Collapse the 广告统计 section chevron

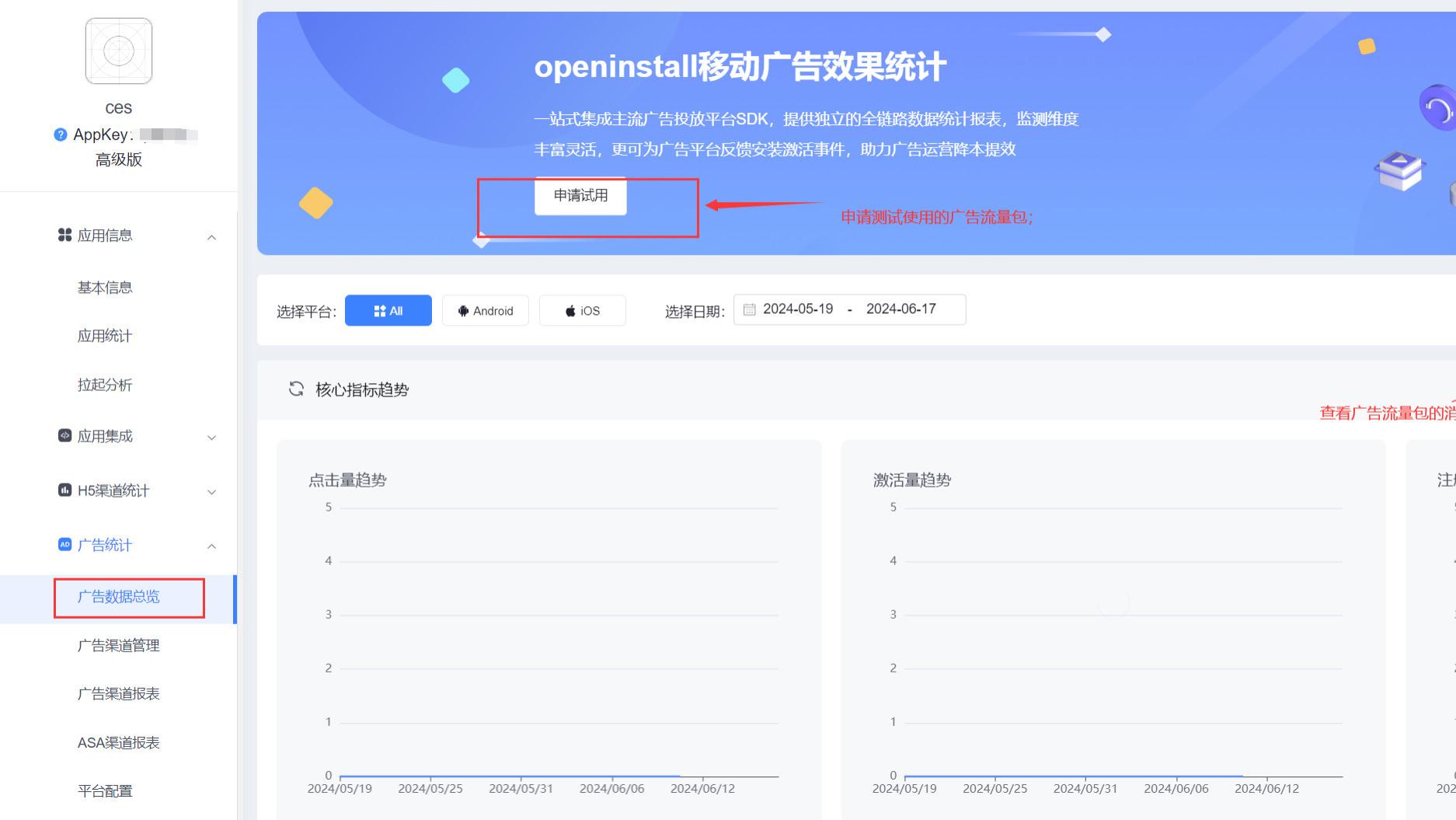211,546
